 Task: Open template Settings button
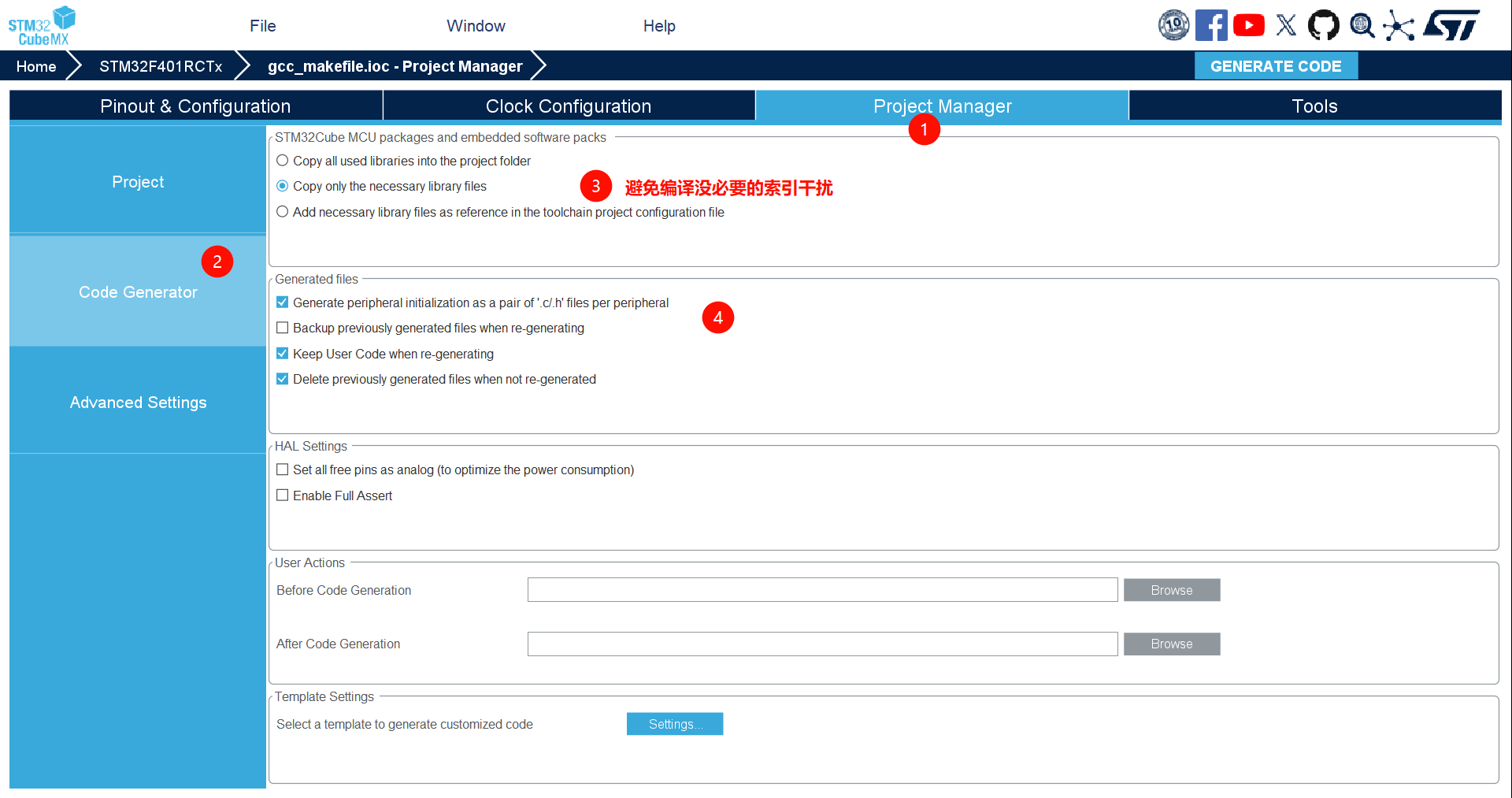[675, 724]
